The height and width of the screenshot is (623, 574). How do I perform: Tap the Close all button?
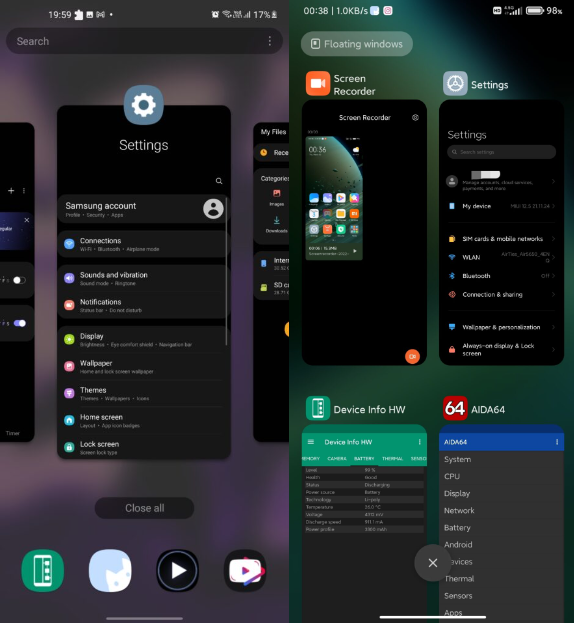pyautogui.click(x=145, y=508)
